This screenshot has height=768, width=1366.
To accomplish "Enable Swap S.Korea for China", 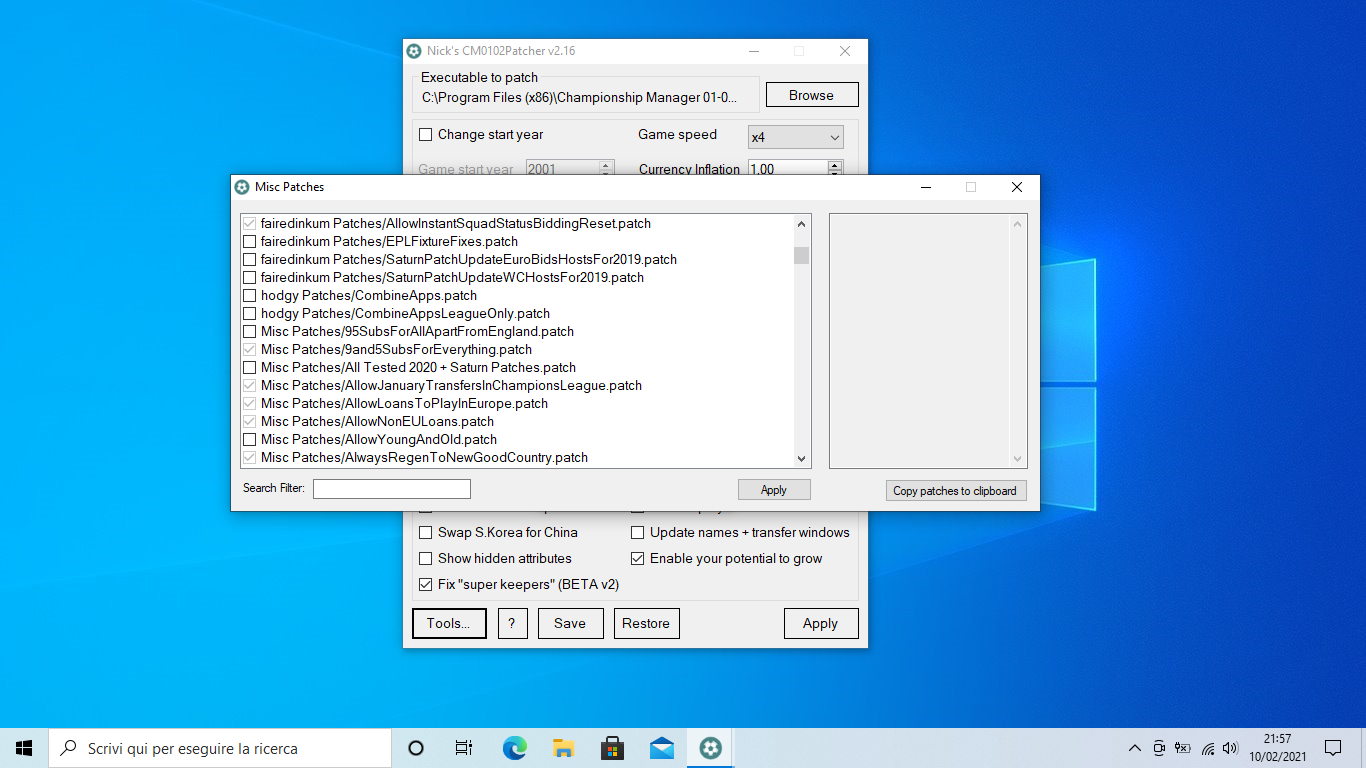I will point(426,533).
